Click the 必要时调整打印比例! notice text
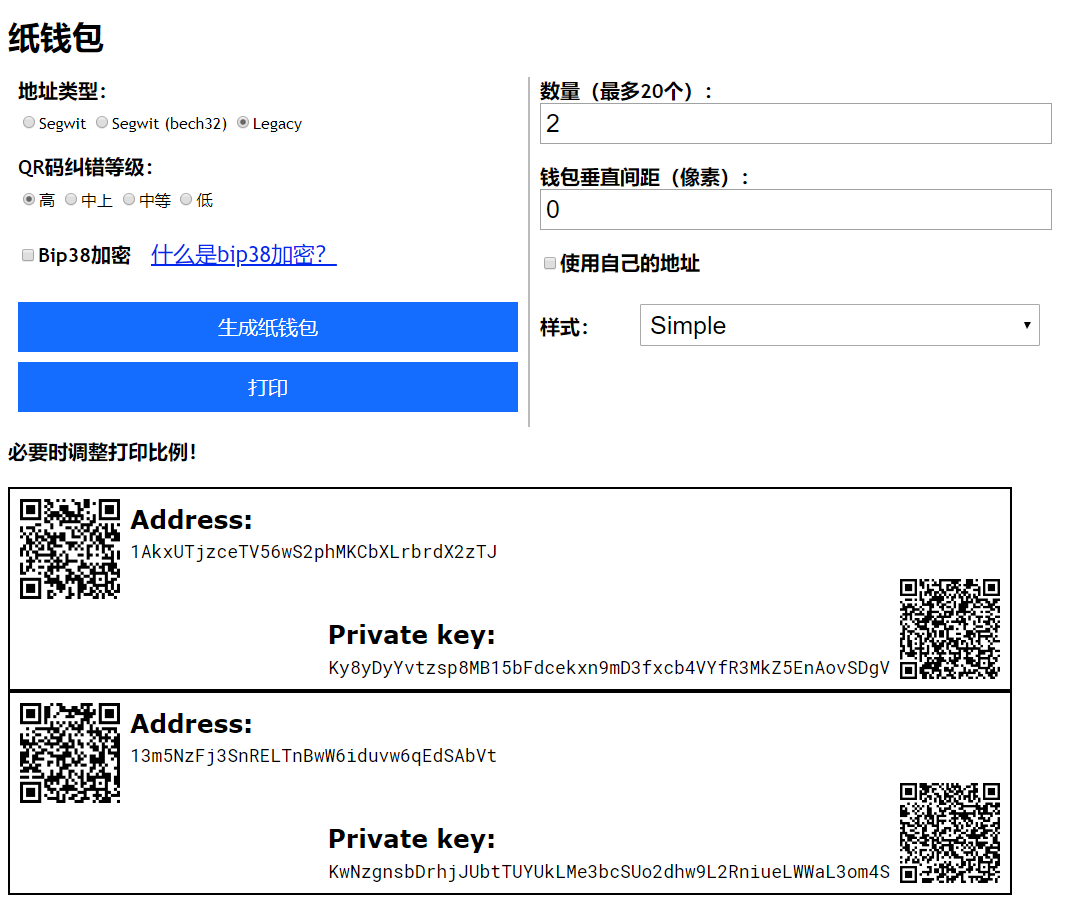The width and height of the screenshot is (1067, 911). [103, 452]
